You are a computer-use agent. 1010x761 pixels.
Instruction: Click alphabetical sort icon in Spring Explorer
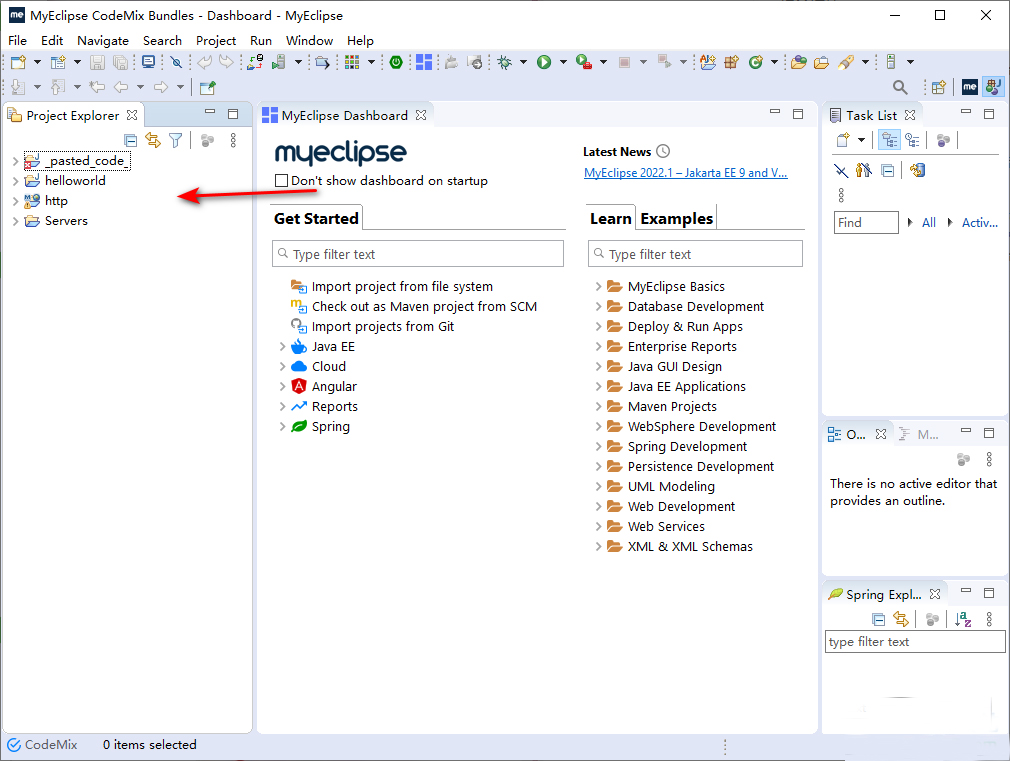click(962, 620)
